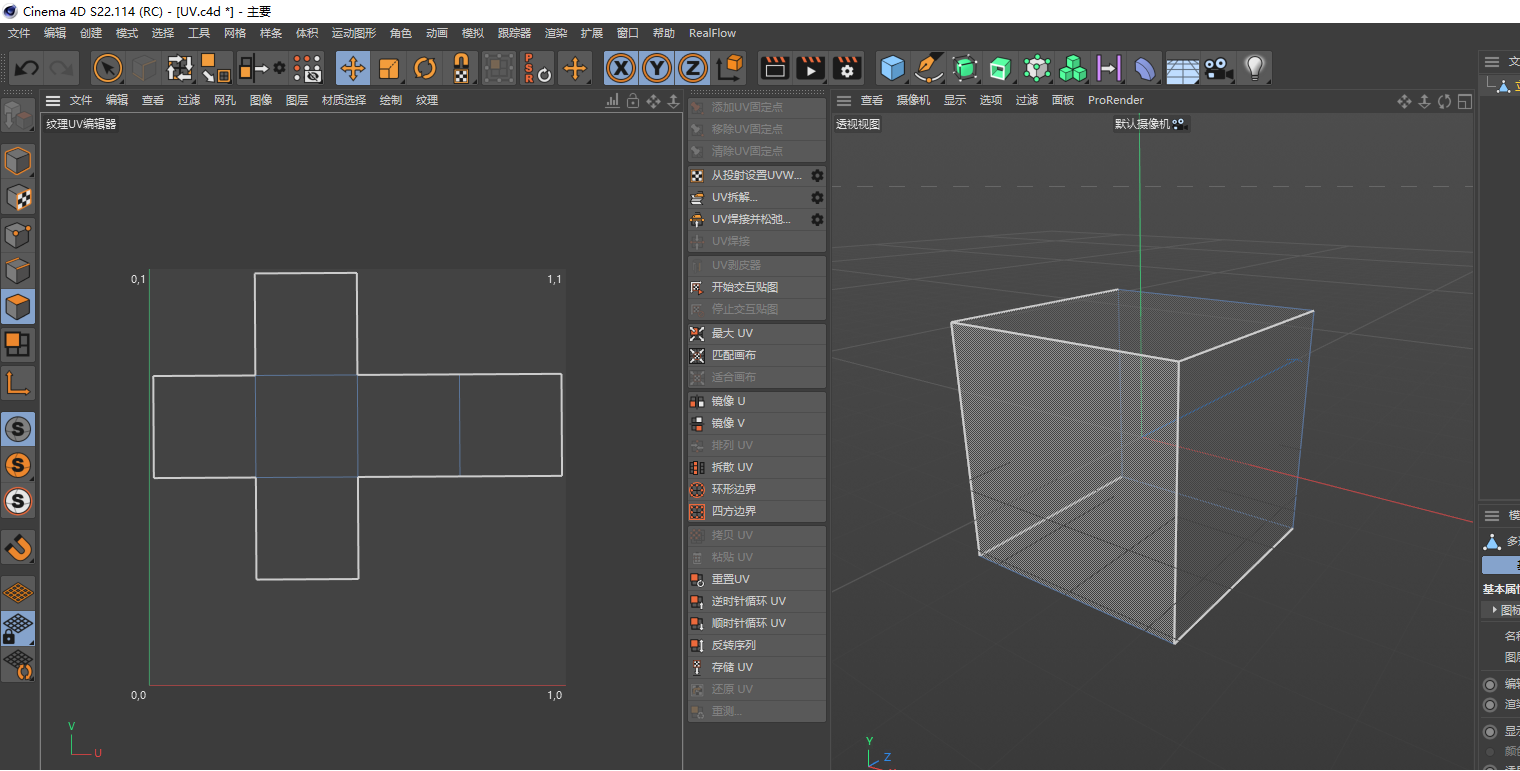Click the 镜像 U button

(x=756, y=400)
